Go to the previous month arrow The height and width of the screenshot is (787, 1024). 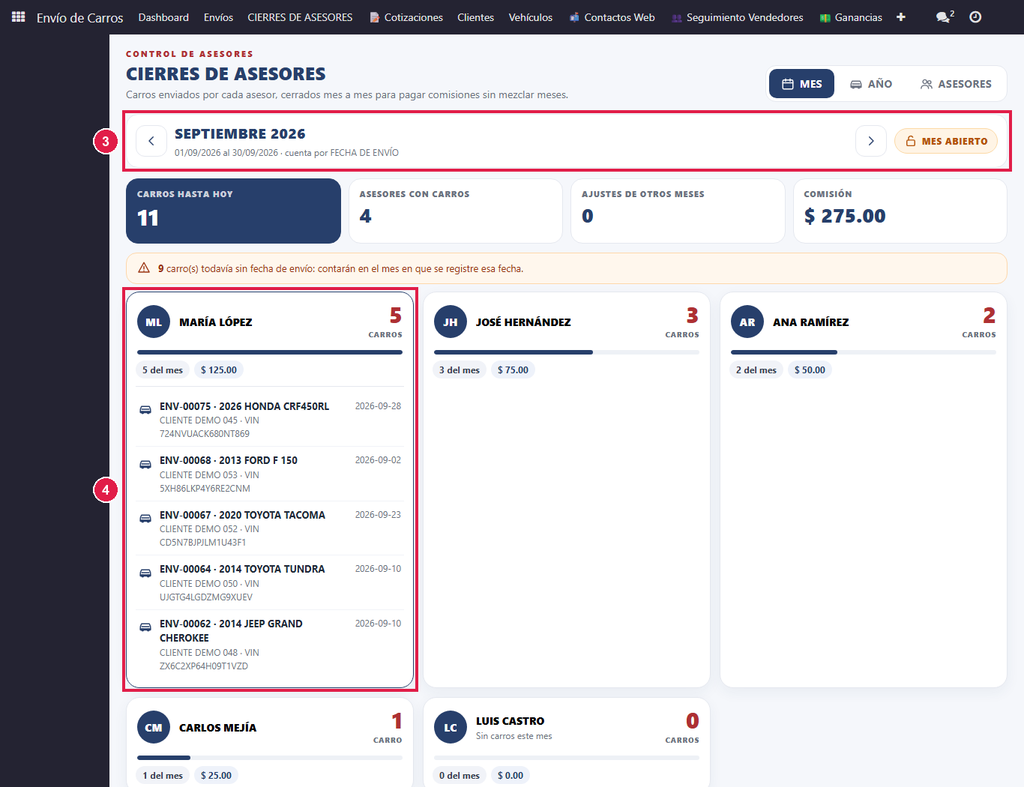coord(151,141)
